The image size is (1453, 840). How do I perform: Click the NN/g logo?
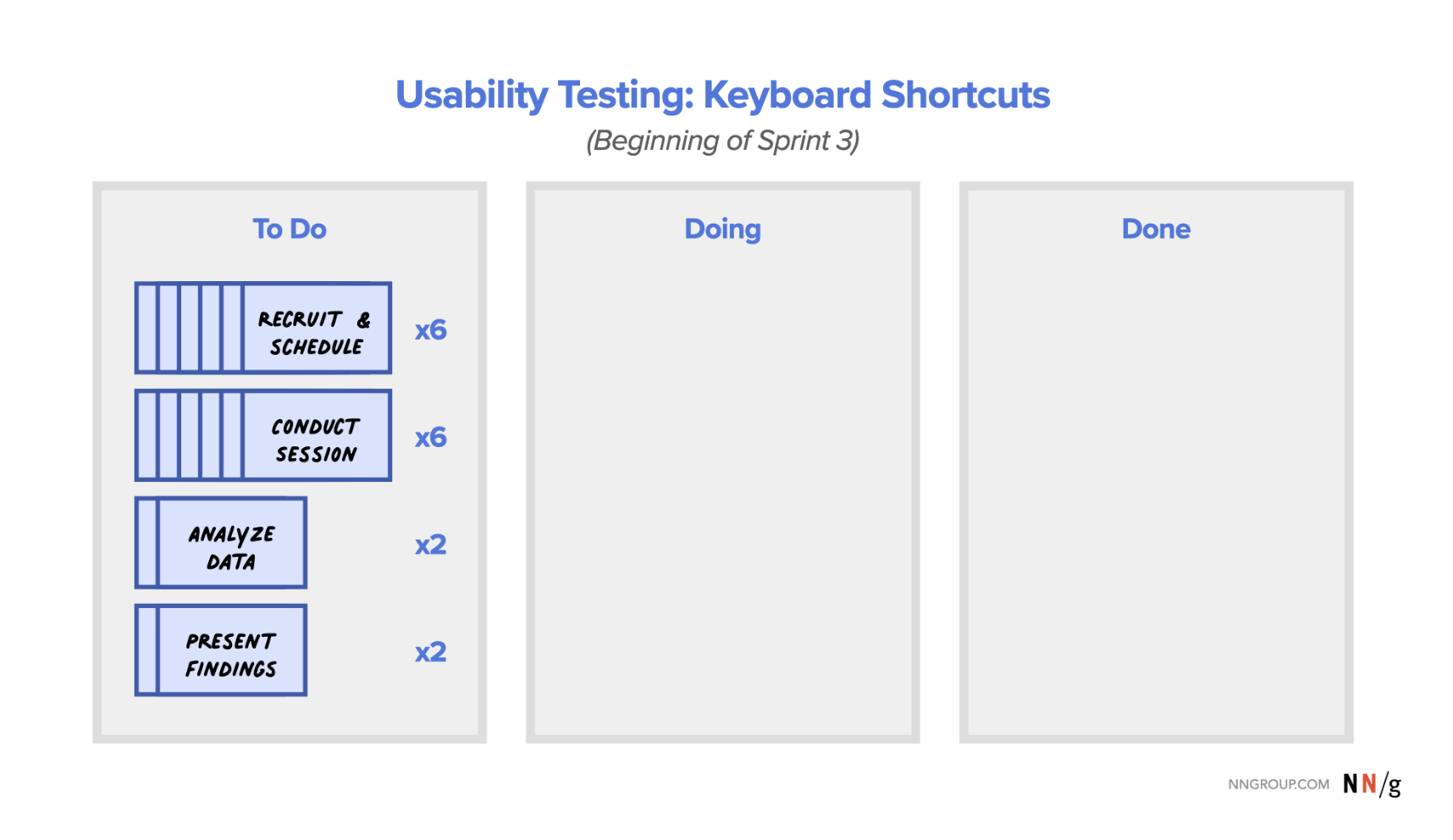pos(1372,784)
